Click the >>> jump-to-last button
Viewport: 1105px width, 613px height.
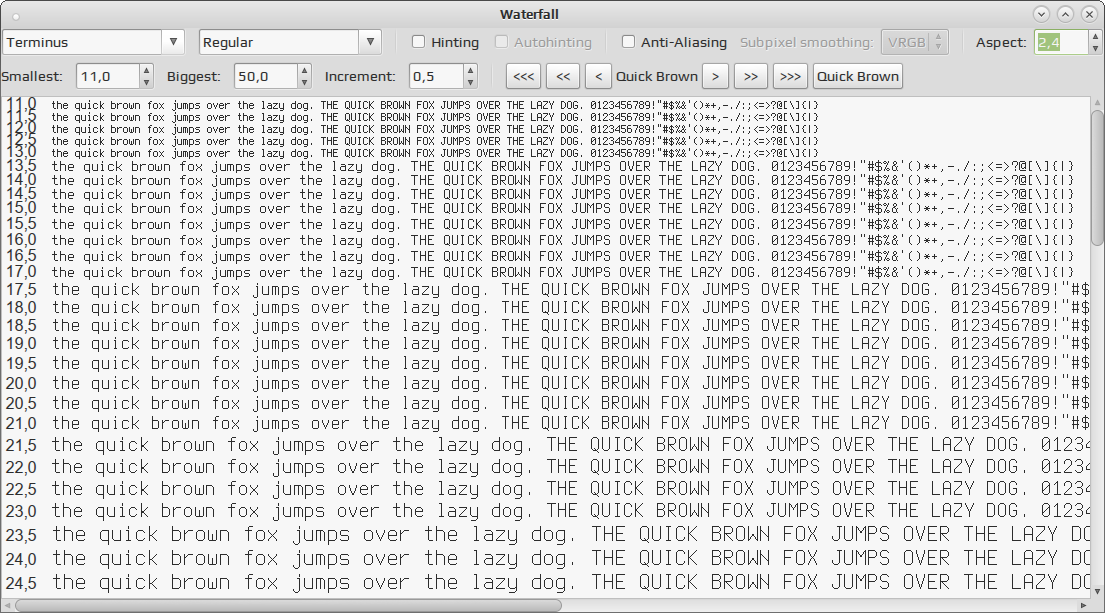pyautogui.click(x=791, y=76)
